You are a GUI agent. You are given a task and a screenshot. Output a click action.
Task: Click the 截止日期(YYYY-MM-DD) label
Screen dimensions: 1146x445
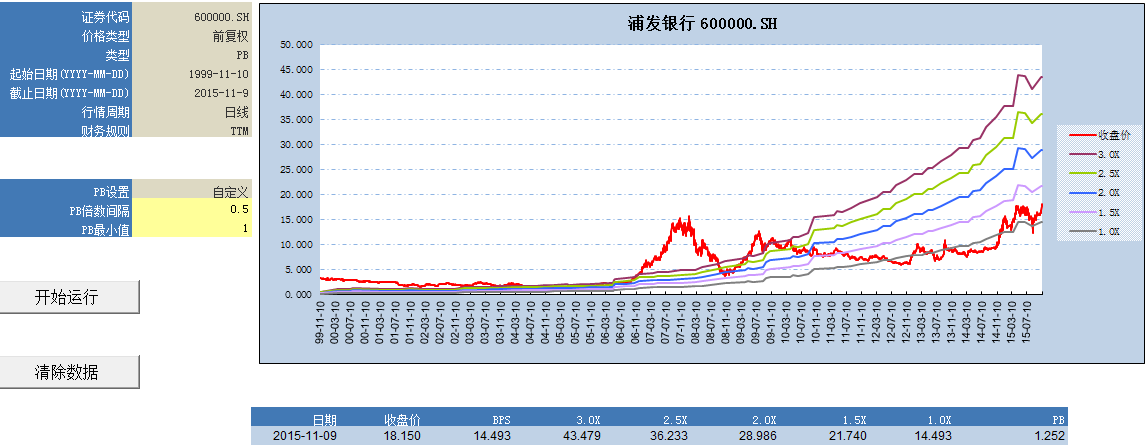pyautogui.click(x=69, y=93)
